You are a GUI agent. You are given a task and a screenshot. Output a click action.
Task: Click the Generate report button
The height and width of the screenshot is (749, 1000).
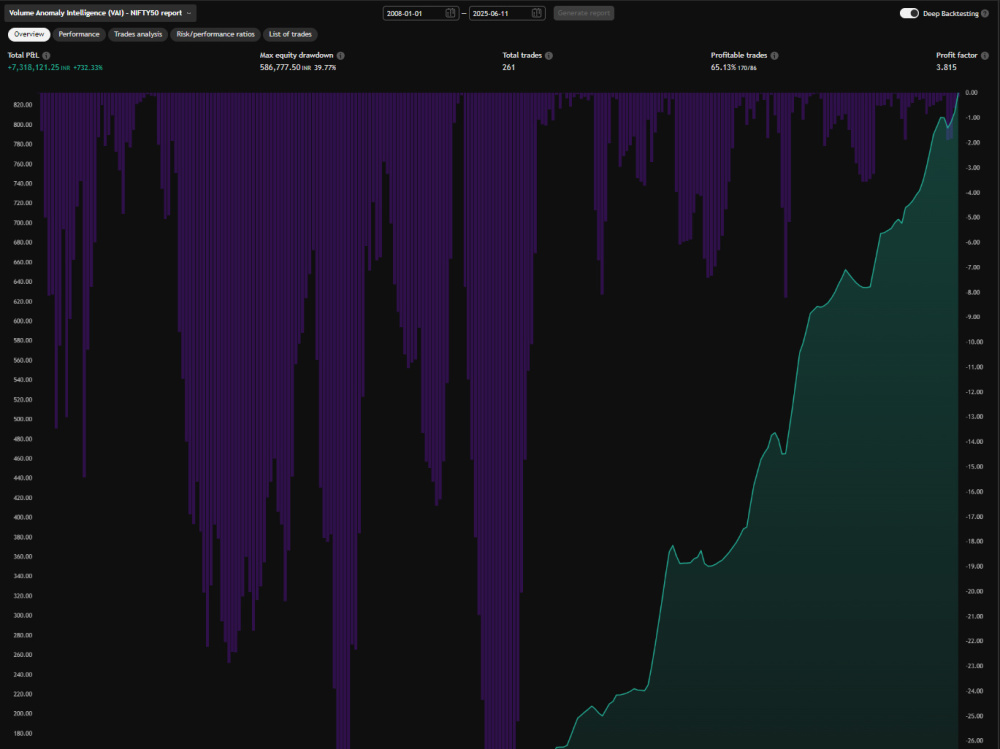click(584, 13)
